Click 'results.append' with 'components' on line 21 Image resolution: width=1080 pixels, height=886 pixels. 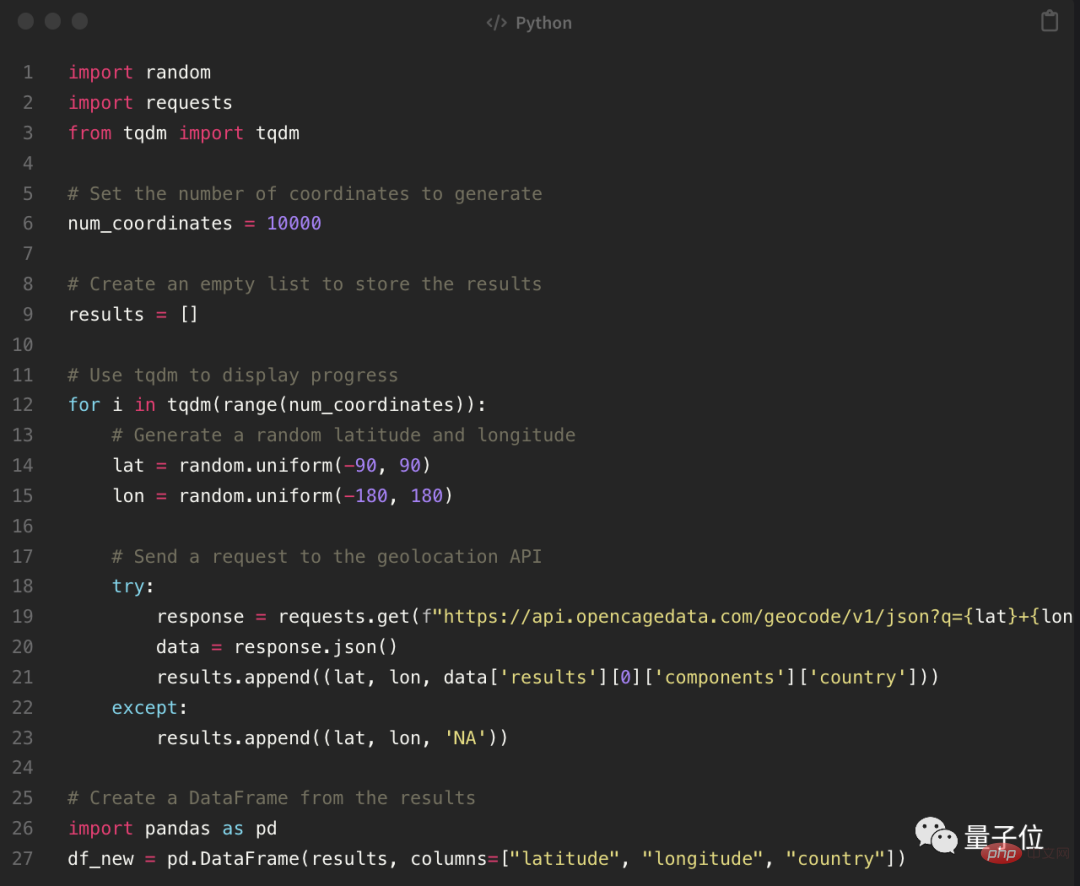pyautogui.click(x=548, y=677)
